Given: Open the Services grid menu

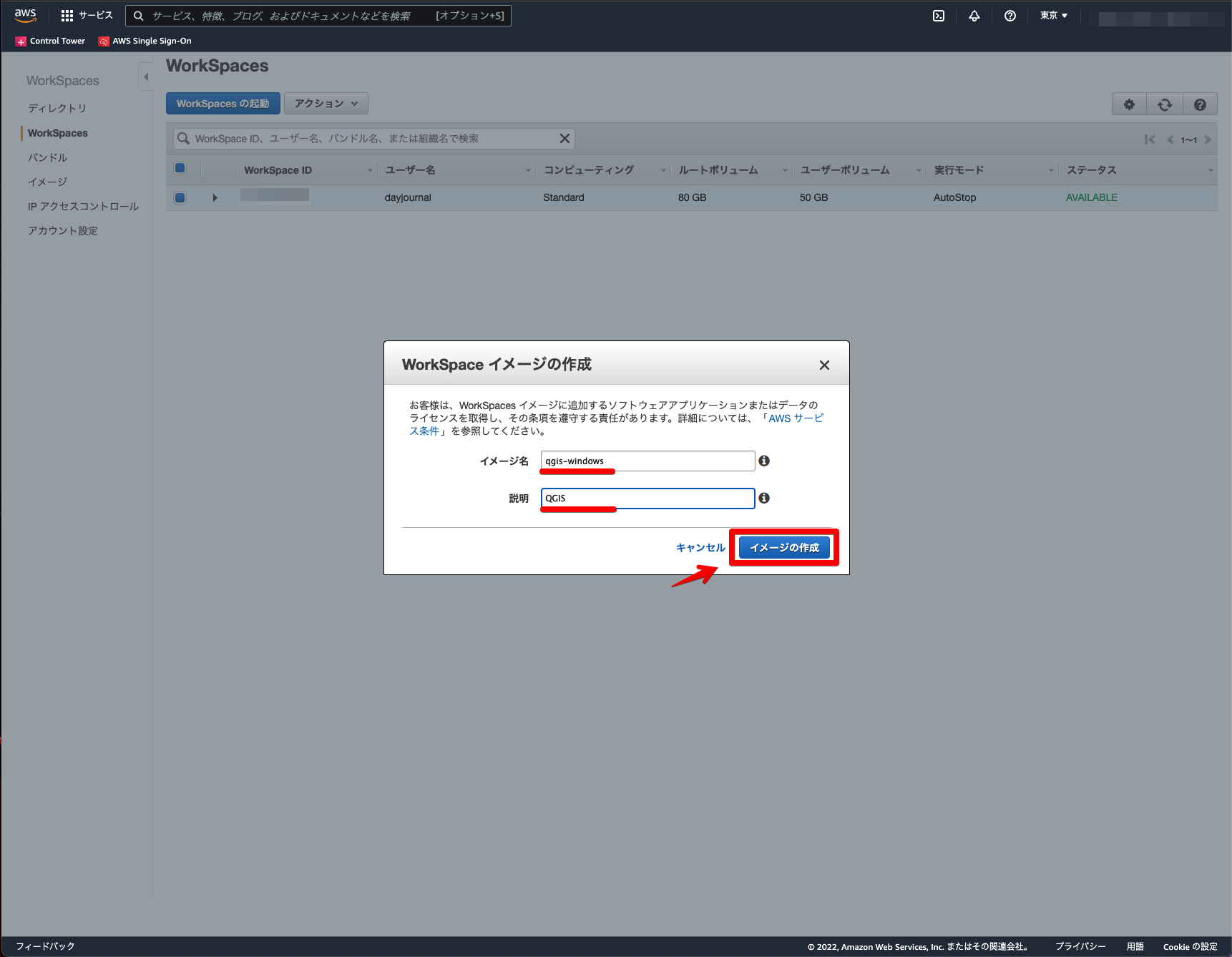Looking at the screenshot, I should (87, 15).
